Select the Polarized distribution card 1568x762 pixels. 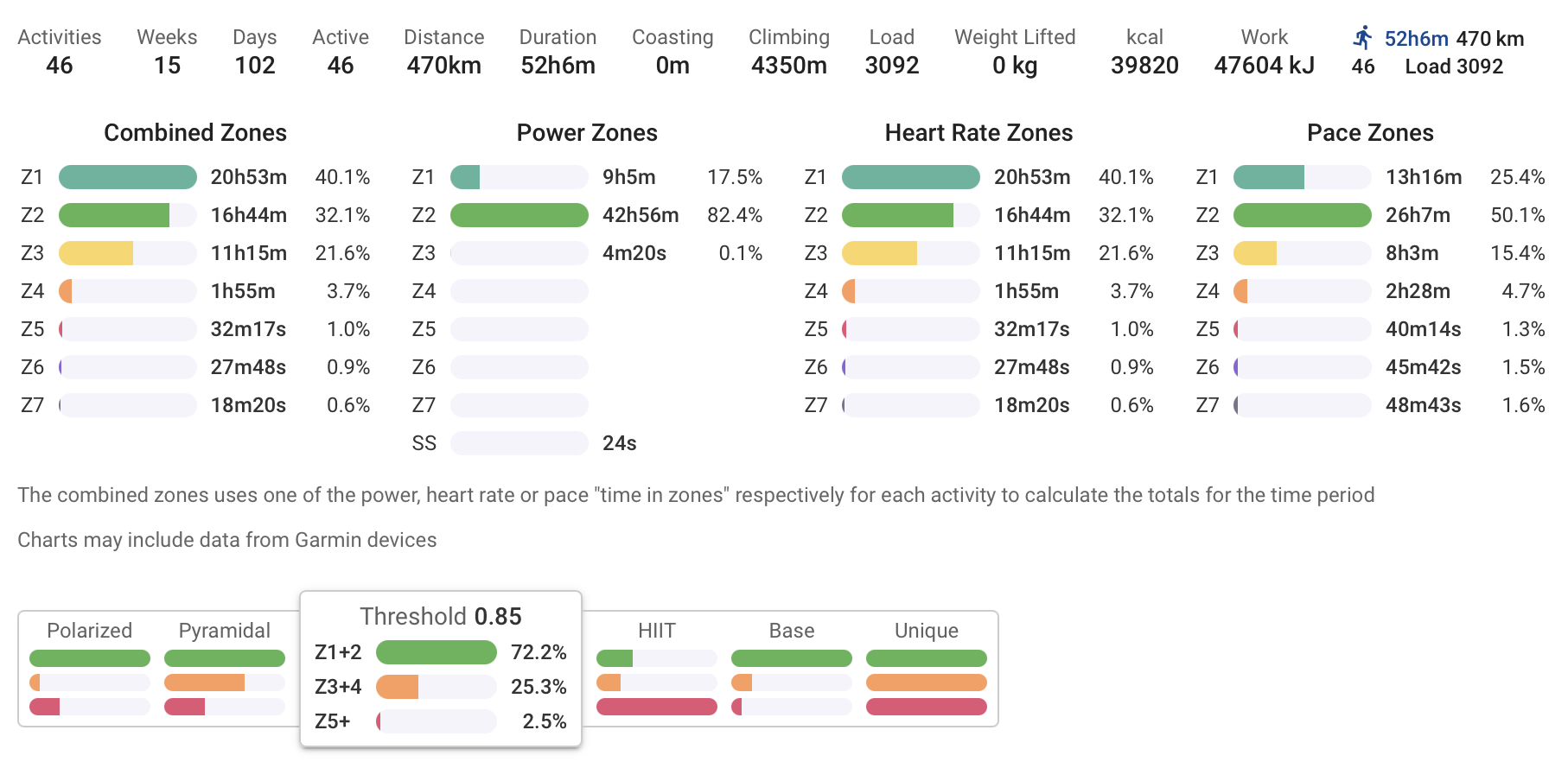(89, 668)
